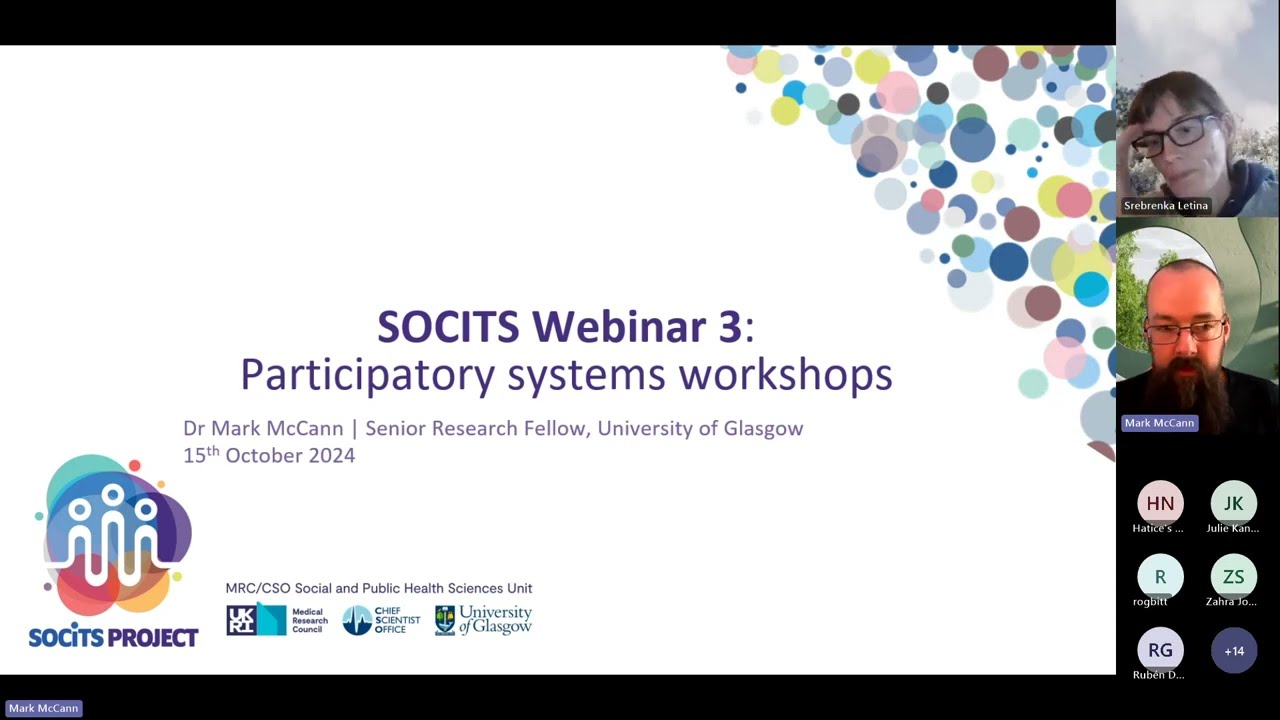The image size is (1280, 720).
Task: Click the Mark McCann presenter label at bottom left
Action: pyautogui.click(x=43, y=708)
